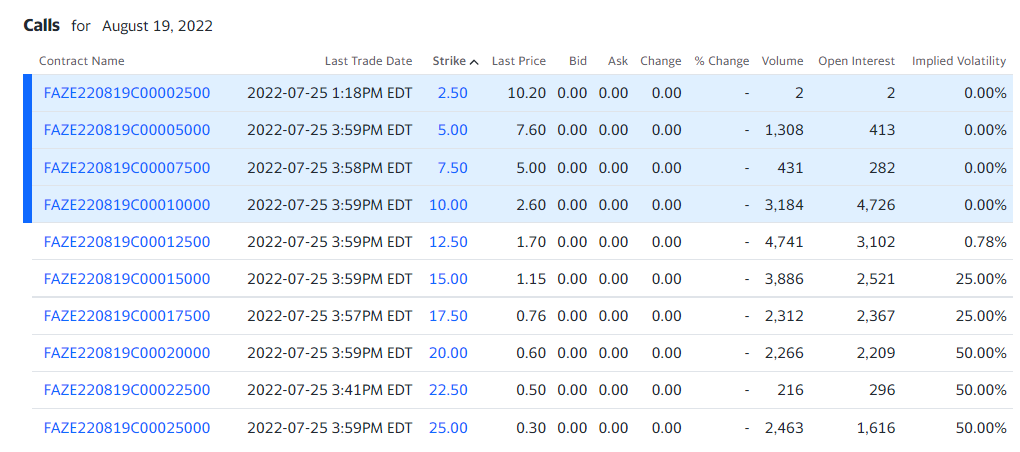This screenshot has height=452, width=1020.
Task: Click the 15.00 strike price link
Action: (x=448, y=279)
